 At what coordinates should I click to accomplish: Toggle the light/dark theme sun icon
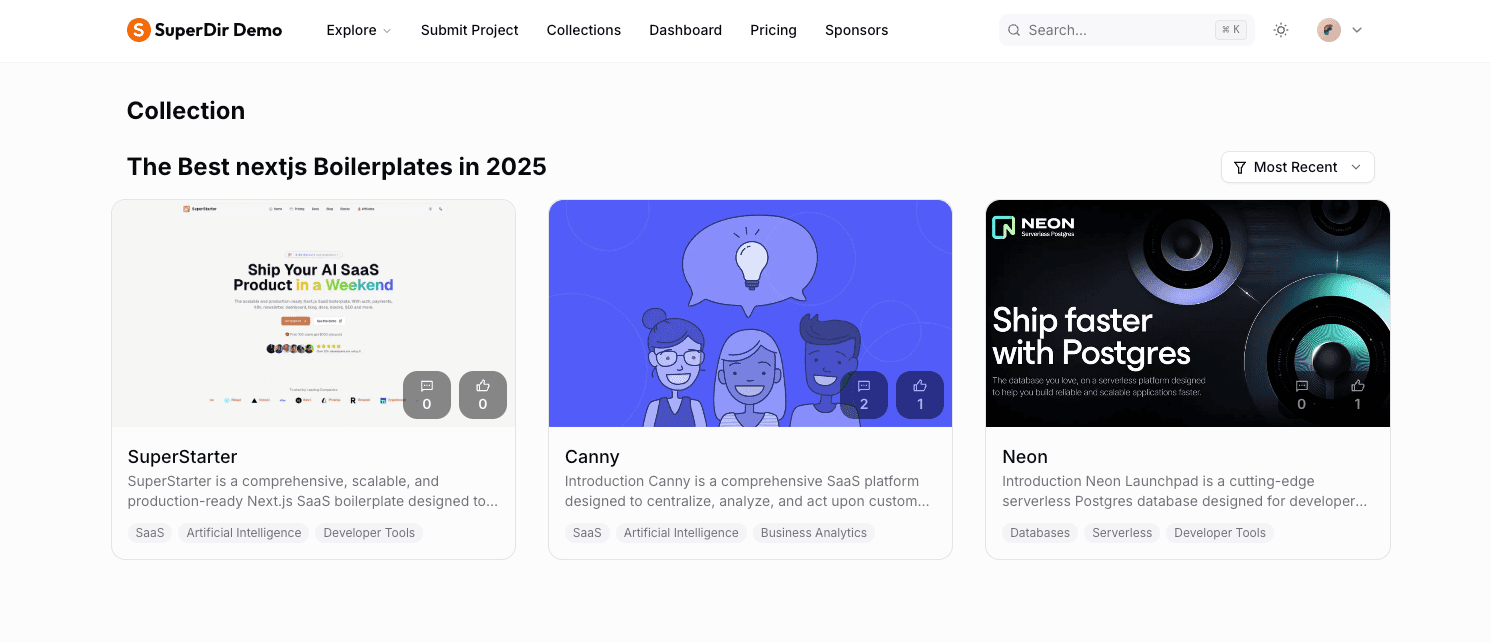[1280, 30]
